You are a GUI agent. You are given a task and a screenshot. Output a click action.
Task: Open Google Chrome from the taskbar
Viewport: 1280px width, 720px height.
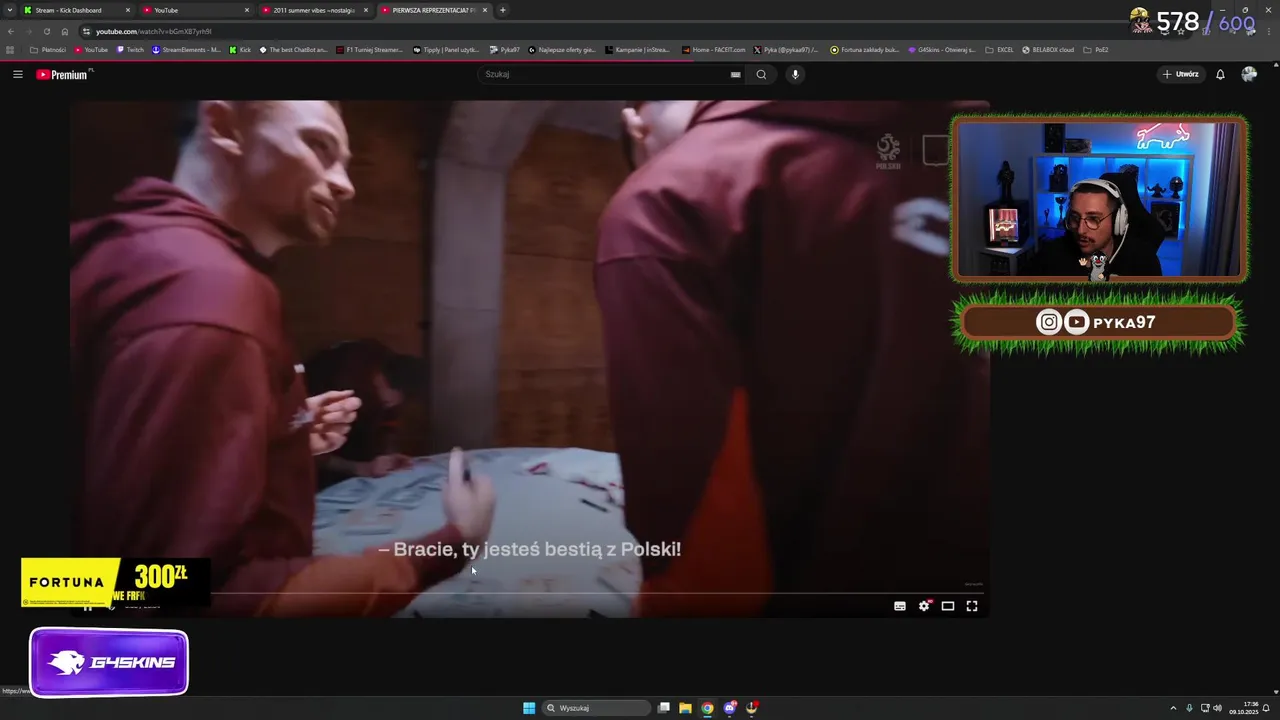707,708
